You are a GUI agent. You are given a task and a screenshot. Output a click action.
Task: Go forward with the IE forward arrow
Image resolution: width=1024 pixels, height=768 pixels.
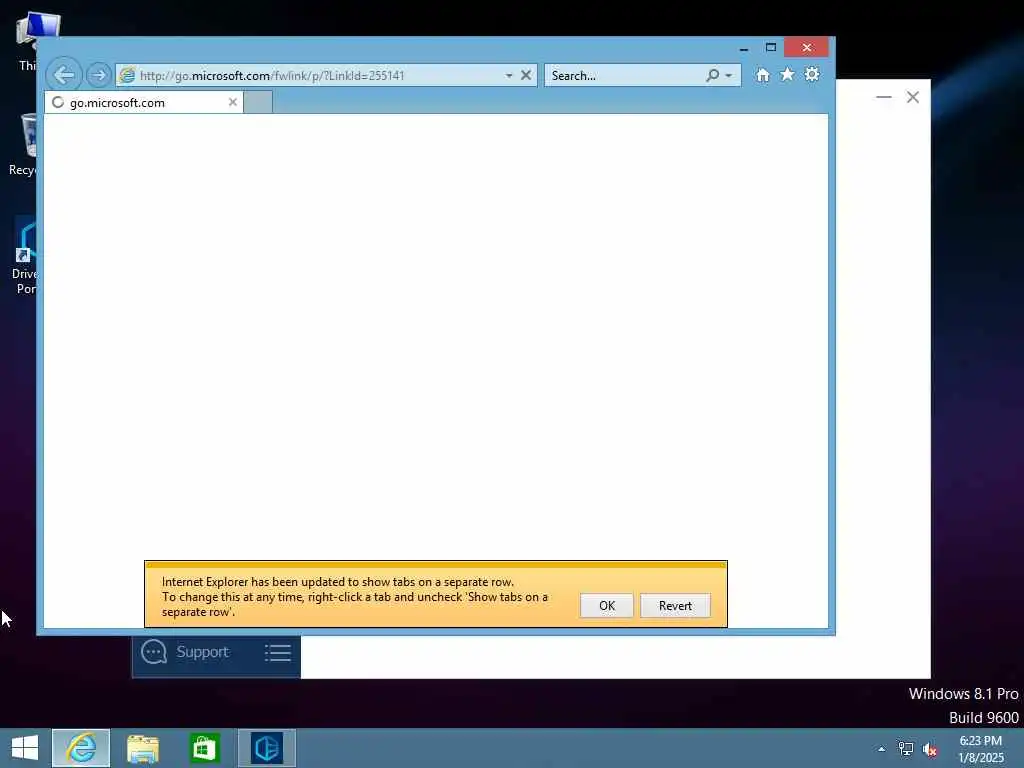pos(99,75)
